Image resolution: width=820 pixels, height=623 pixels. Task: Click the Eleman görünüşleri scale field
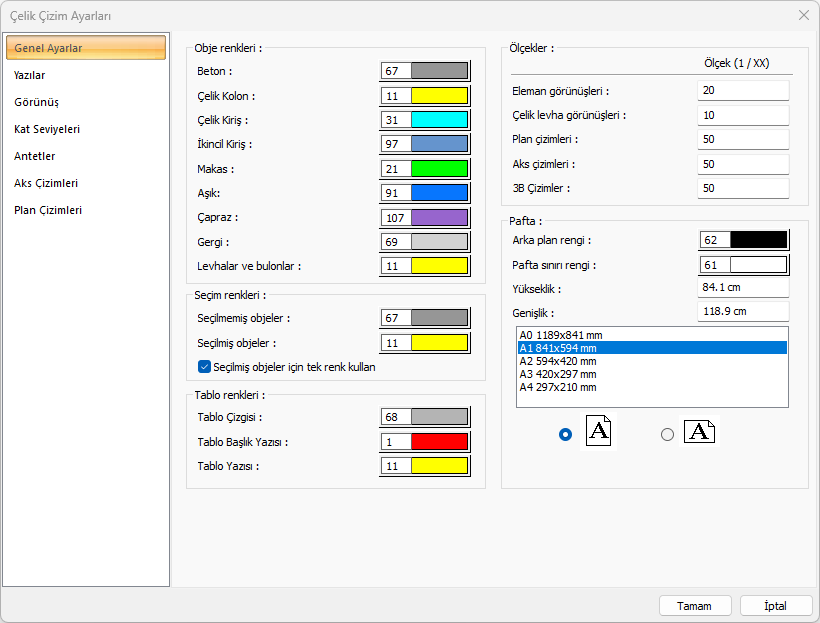pyautogui.click(x=743, y=90)
